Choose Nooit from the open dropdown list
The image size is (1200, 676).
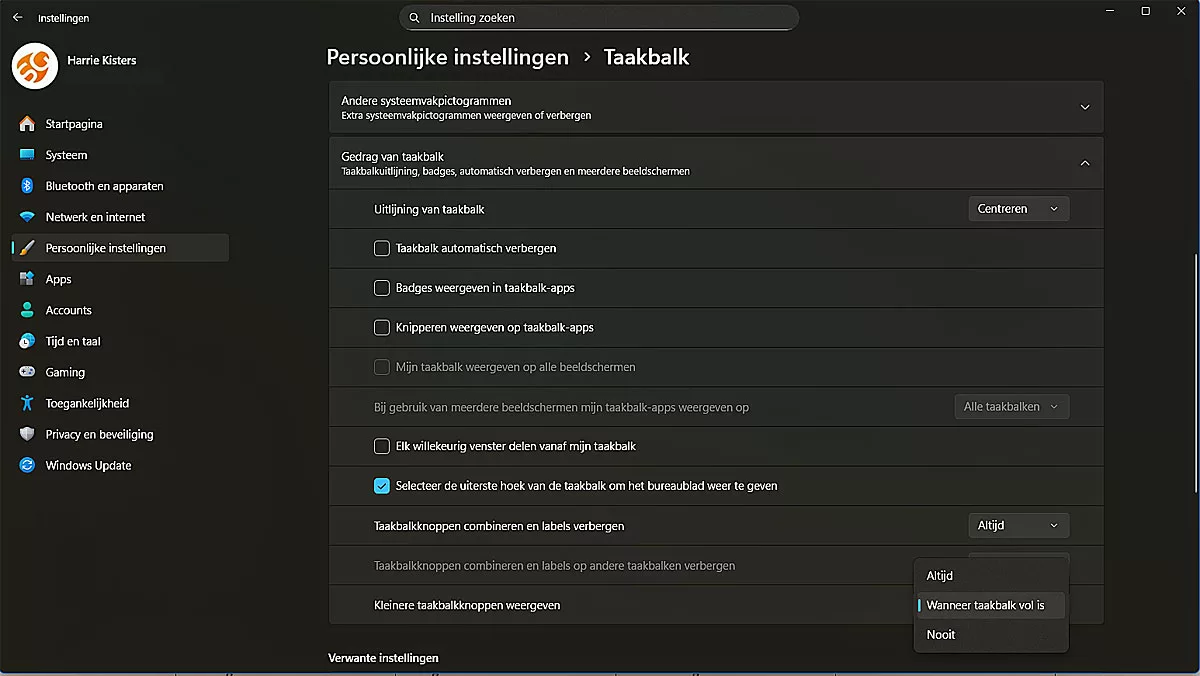pos(940,634)
